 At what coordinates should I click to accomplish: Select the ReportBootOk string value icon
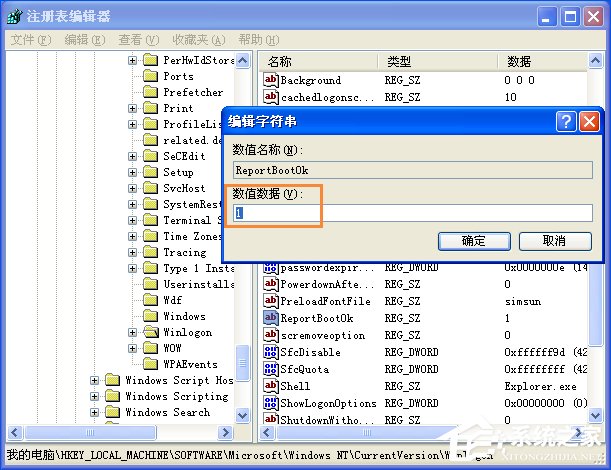(x=270, y=318)
